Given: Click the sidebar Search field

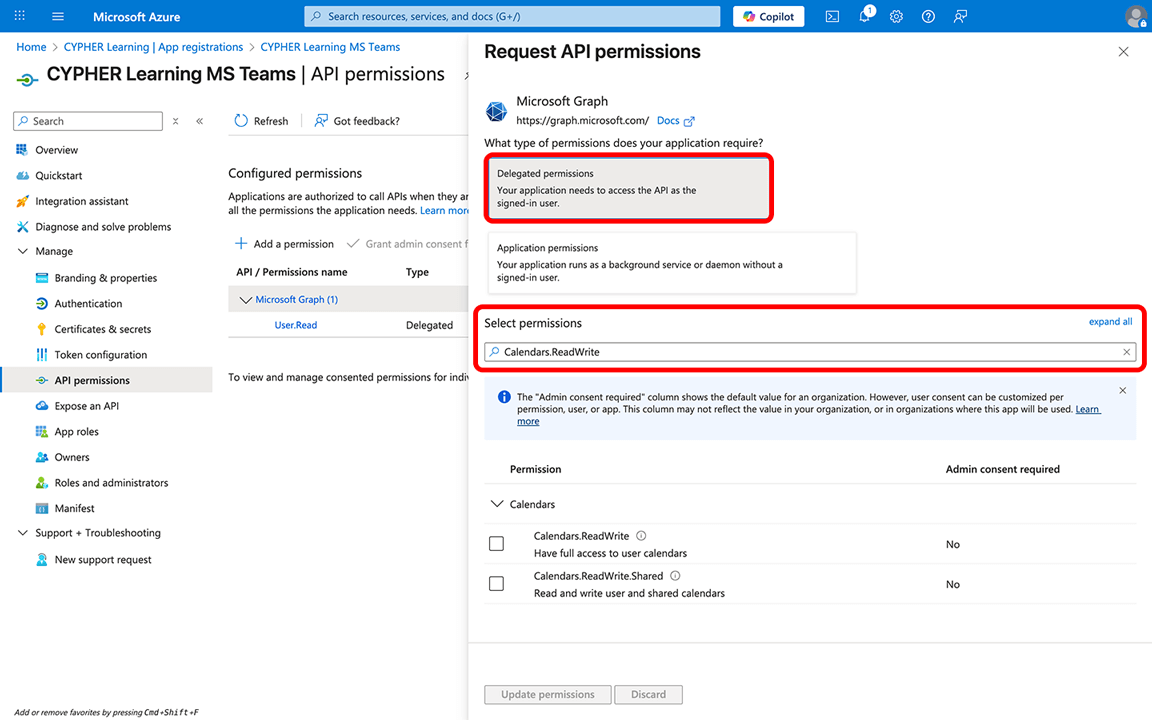Looking at the screenshot, I should (x=88, y=121).
